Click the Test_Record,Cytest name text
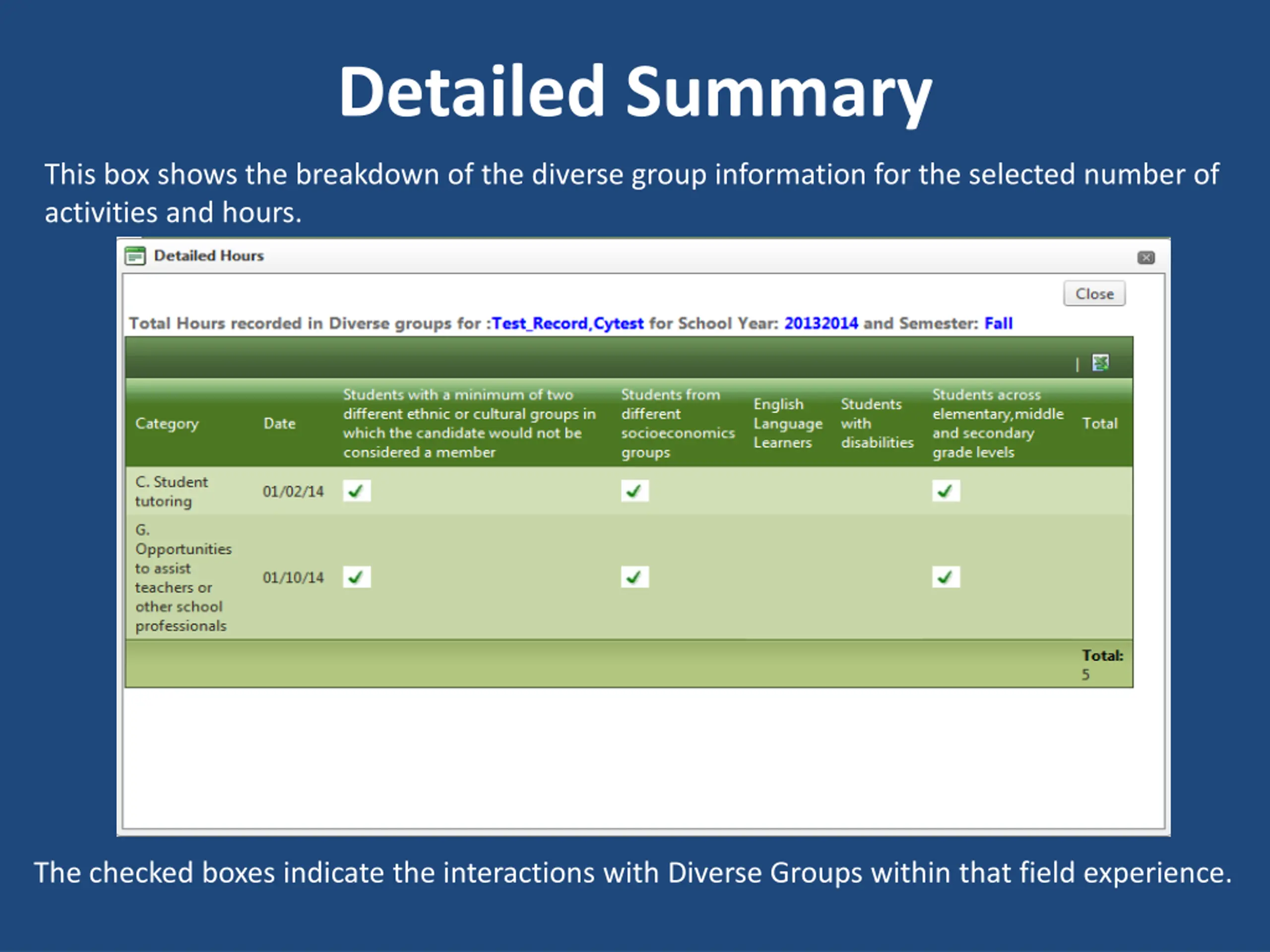Image resolution: width=1270 pixels, height=952 pixels. click(567, 324)
